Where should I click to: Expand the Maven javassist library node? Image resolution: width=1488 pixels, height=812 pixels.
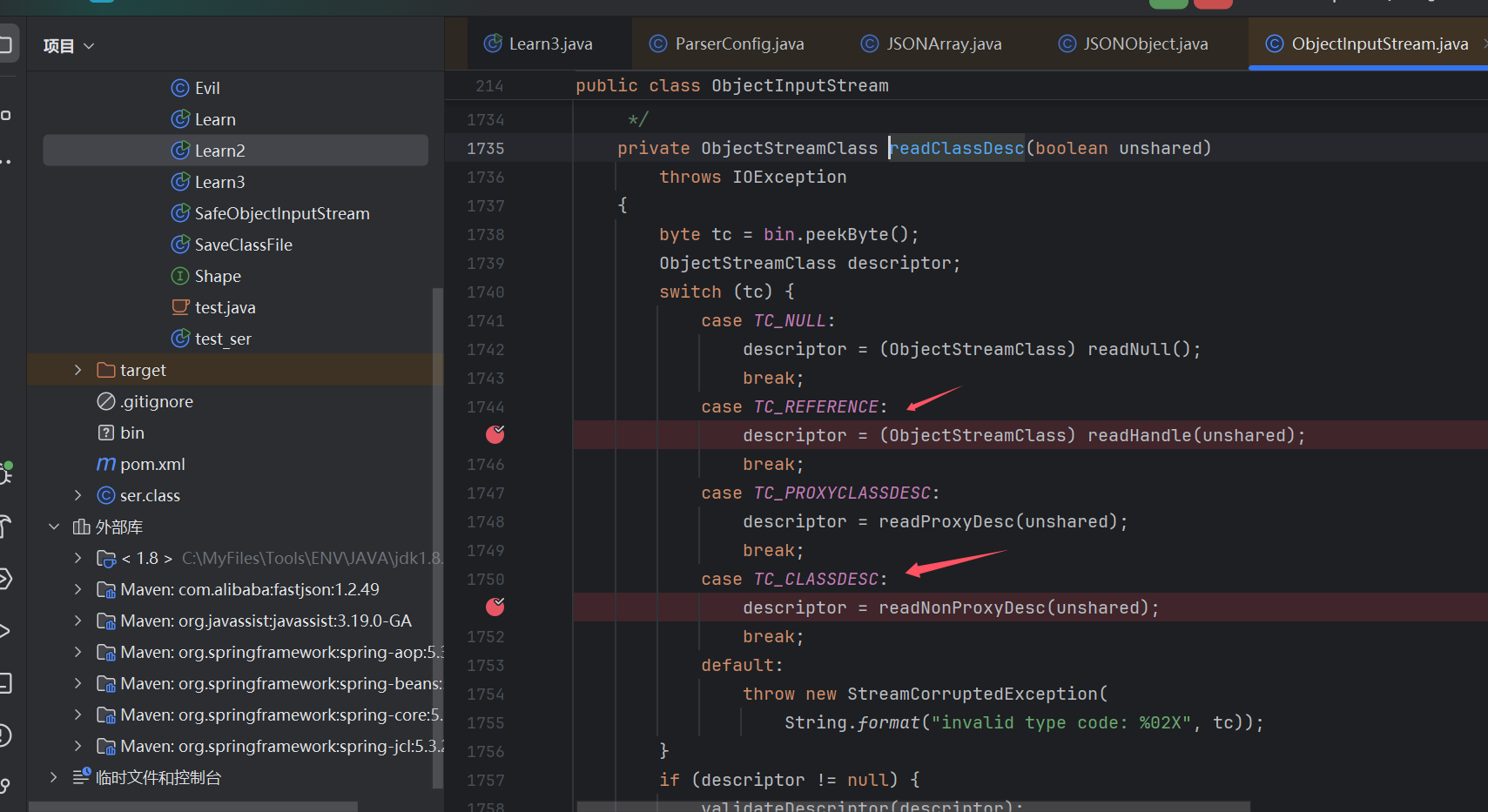click(78, 621)
